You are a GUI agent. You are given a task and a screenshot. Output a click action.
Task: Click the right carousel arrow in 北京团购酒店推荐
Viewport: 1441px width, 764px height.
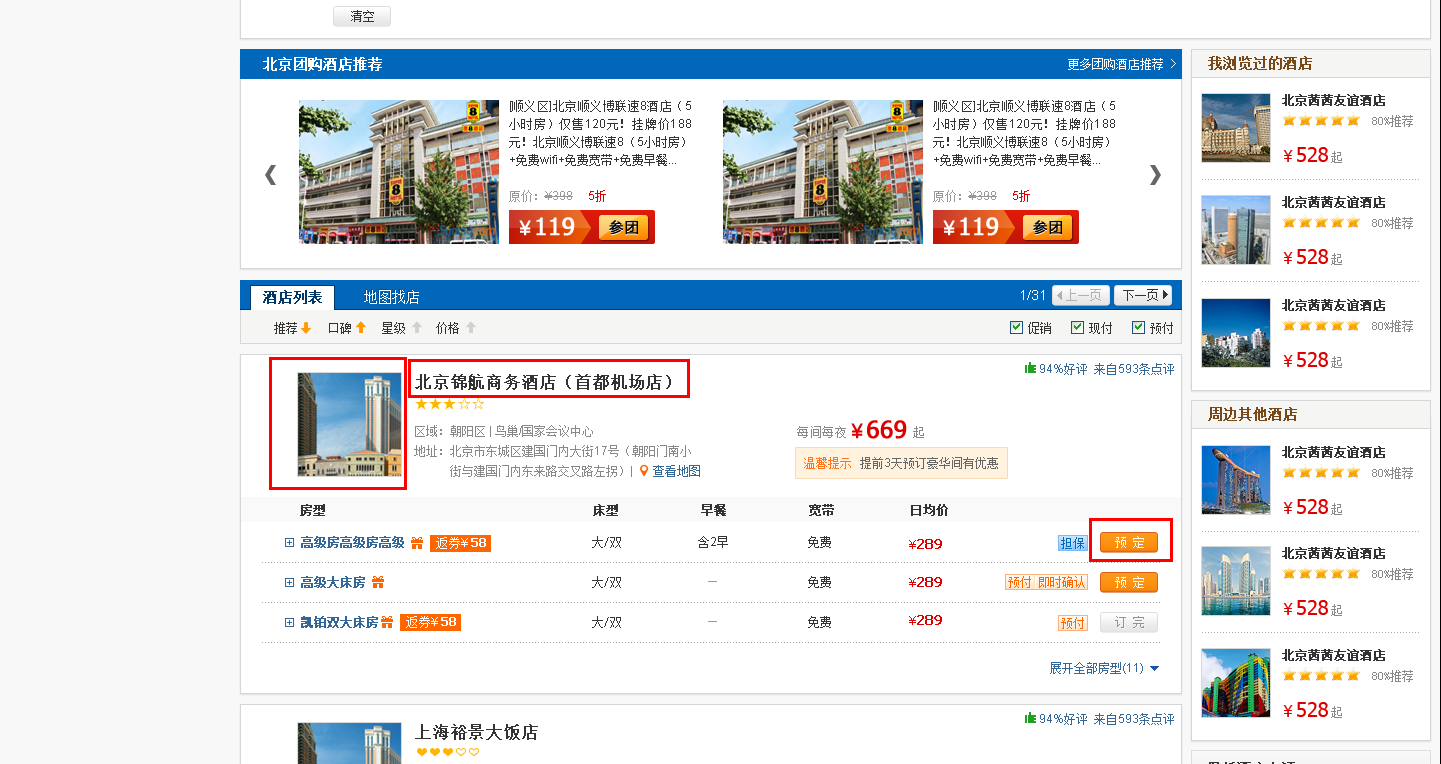click(1155, 175)
